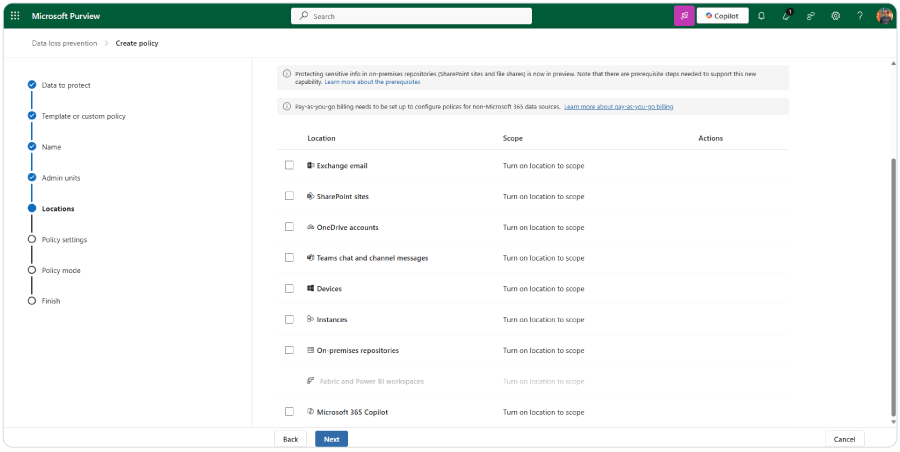Open Learn more about the prerequisites link
This screenshot has height=452, width=900.
(373, 82)
